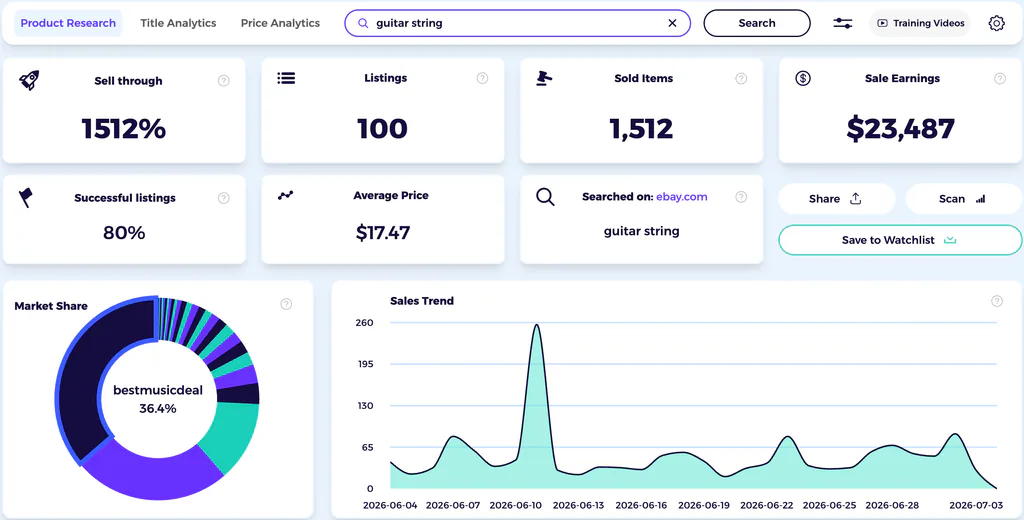Screen dimensions: 1024x520
Task: Click the Successful listings flag icon
Action: (x=25, y=197)
